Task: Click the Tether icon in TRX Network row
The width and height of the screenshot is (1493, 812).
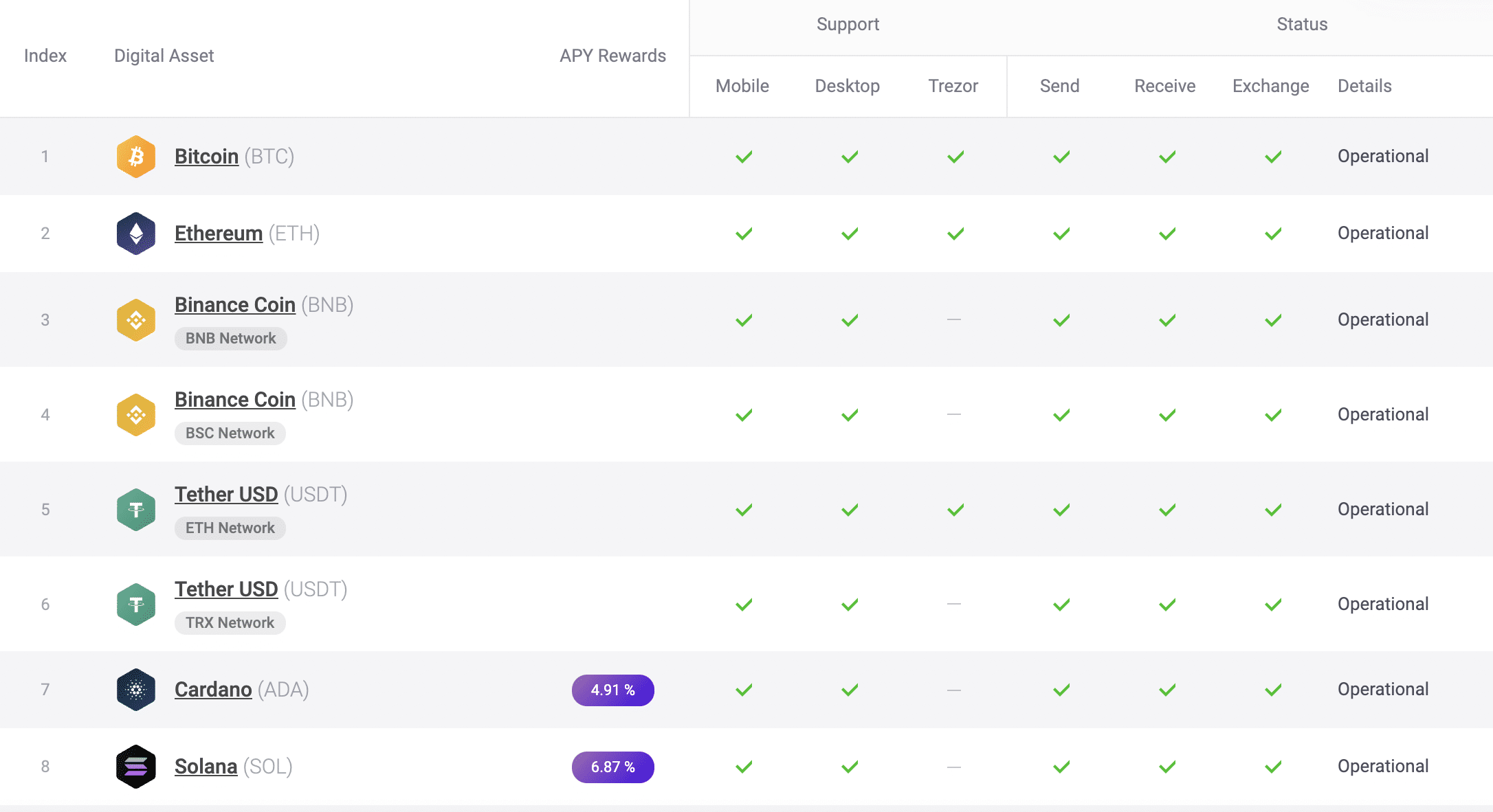Action: click(x=136, y=605)
